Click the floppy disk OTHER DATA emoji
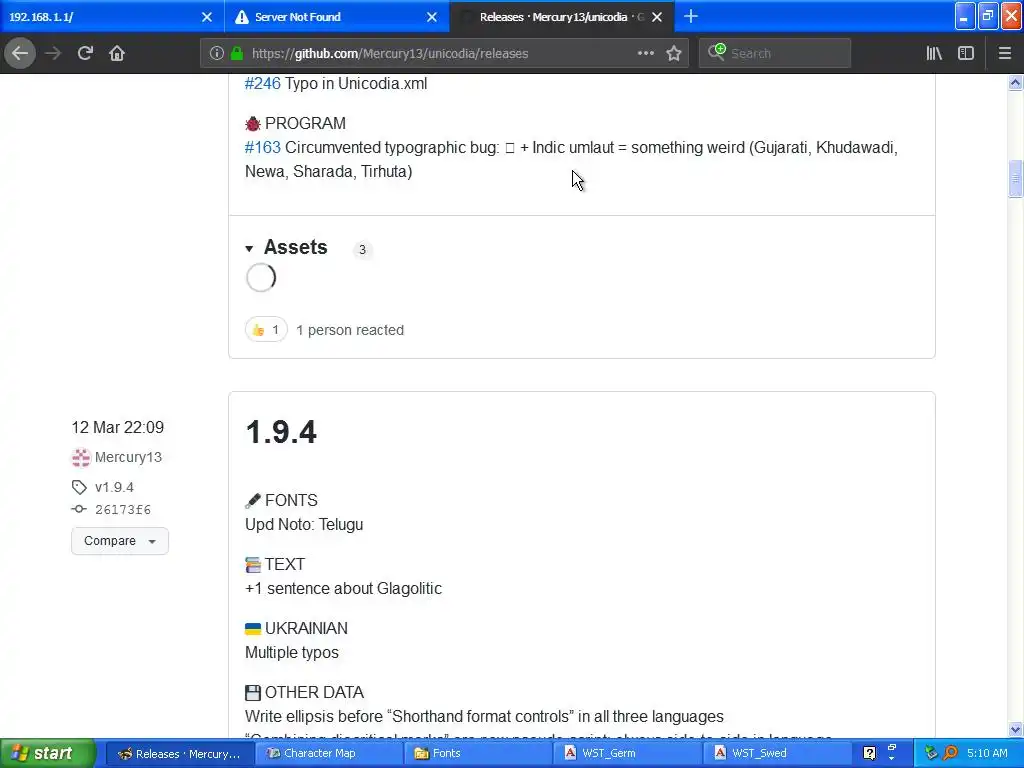This screenshot has width=1024, height=768. (253, 692)
